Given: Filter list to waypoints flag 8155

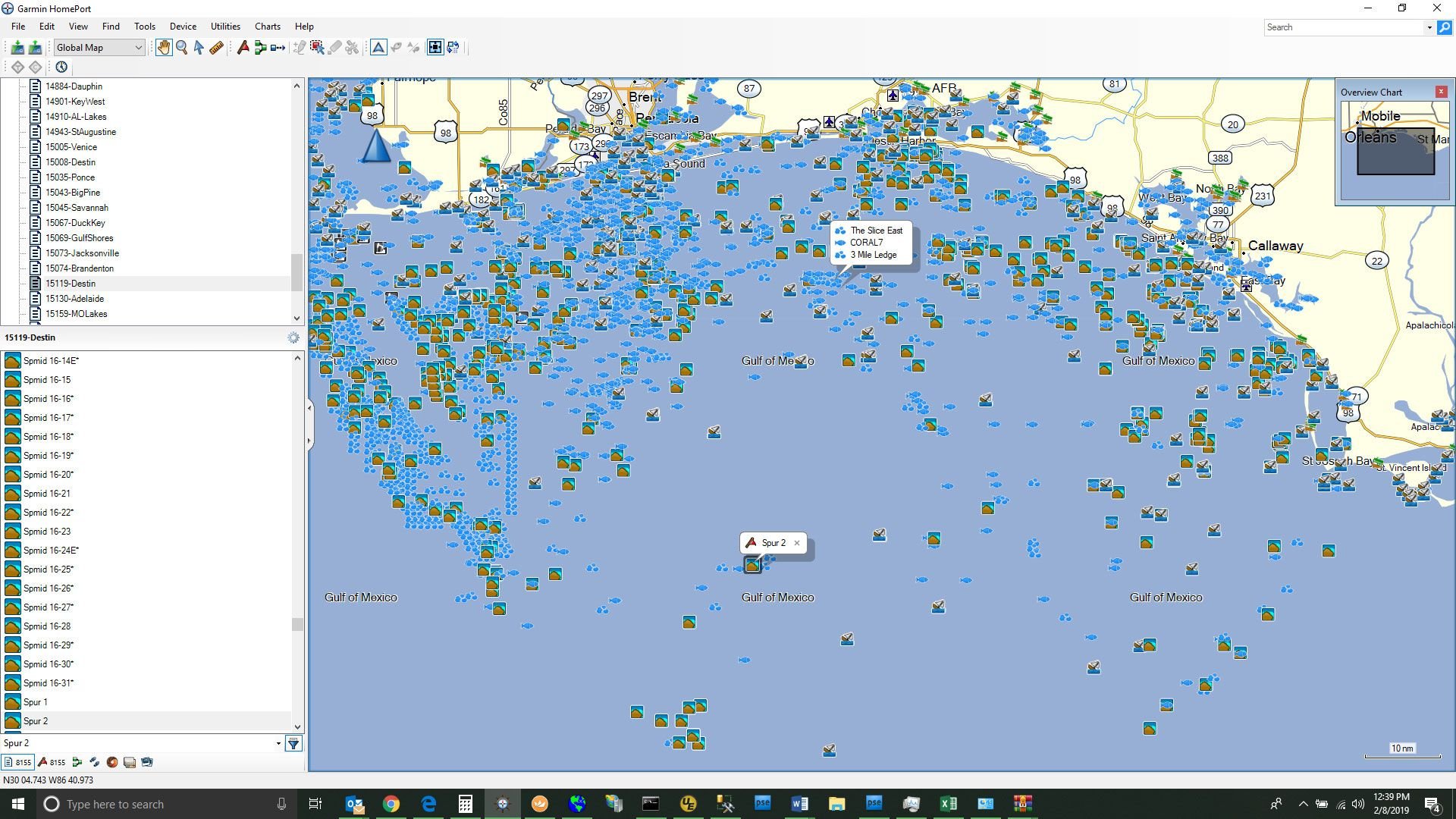Looking at the screenshot, I should click(x=52, y=762).
